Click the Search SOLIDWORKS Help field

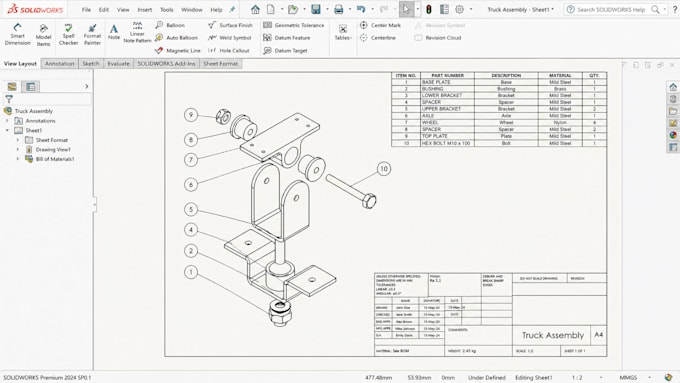[x=615, y=9]
